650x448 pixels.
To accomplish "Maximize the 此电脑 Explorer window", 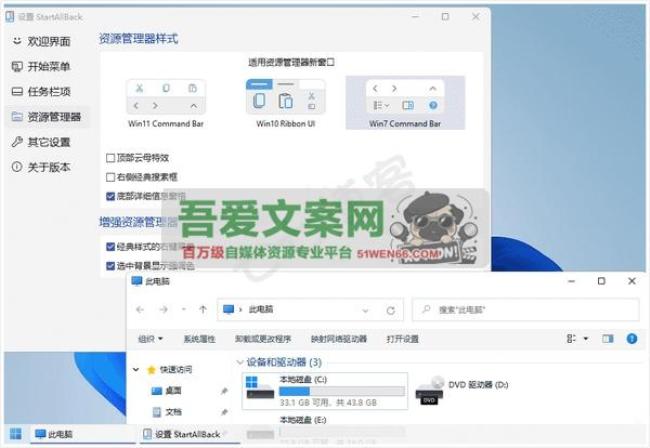I will point(601,281).
